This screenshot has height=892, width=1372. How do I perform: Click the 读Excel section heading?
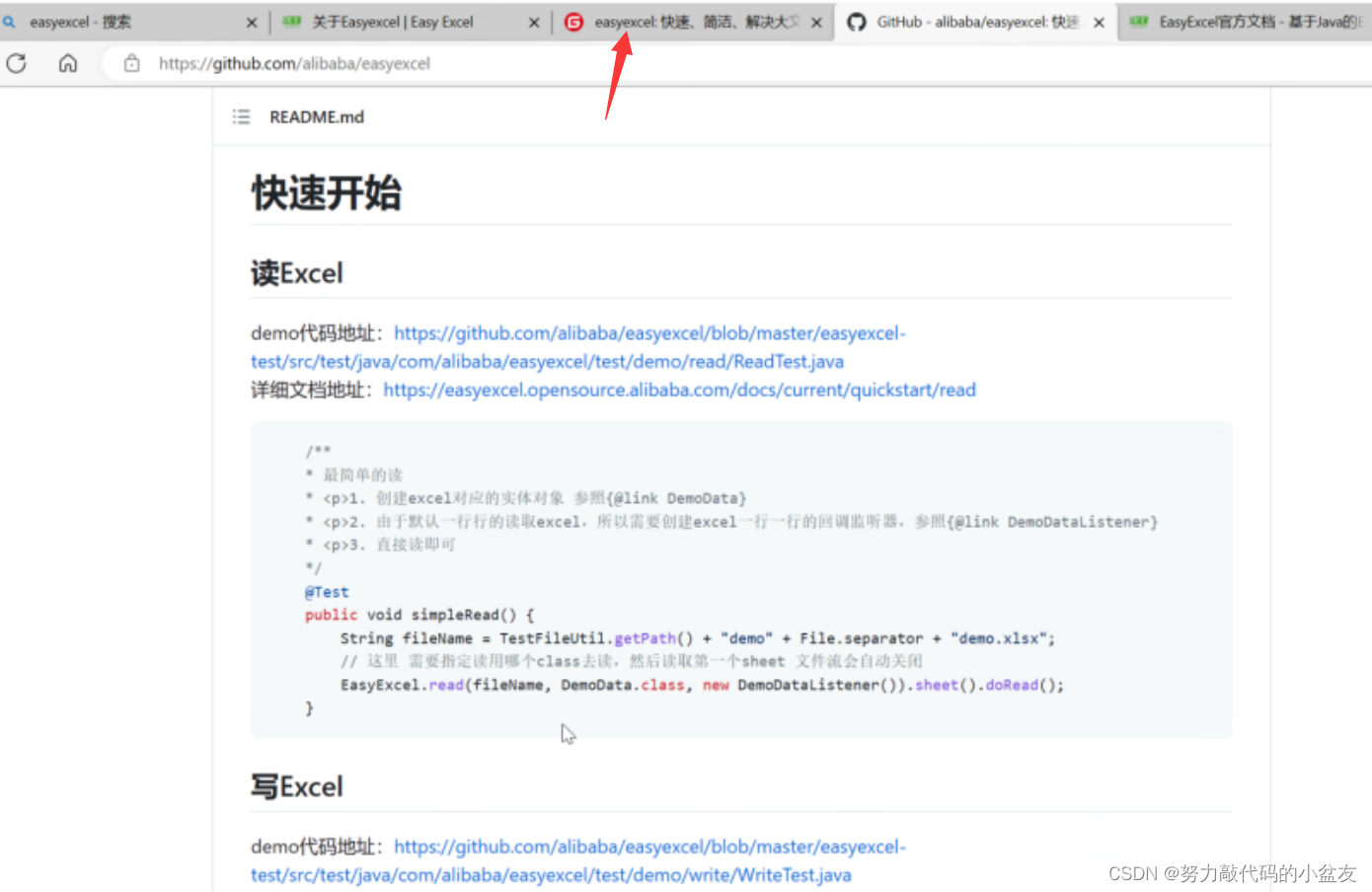pos(297,273)
